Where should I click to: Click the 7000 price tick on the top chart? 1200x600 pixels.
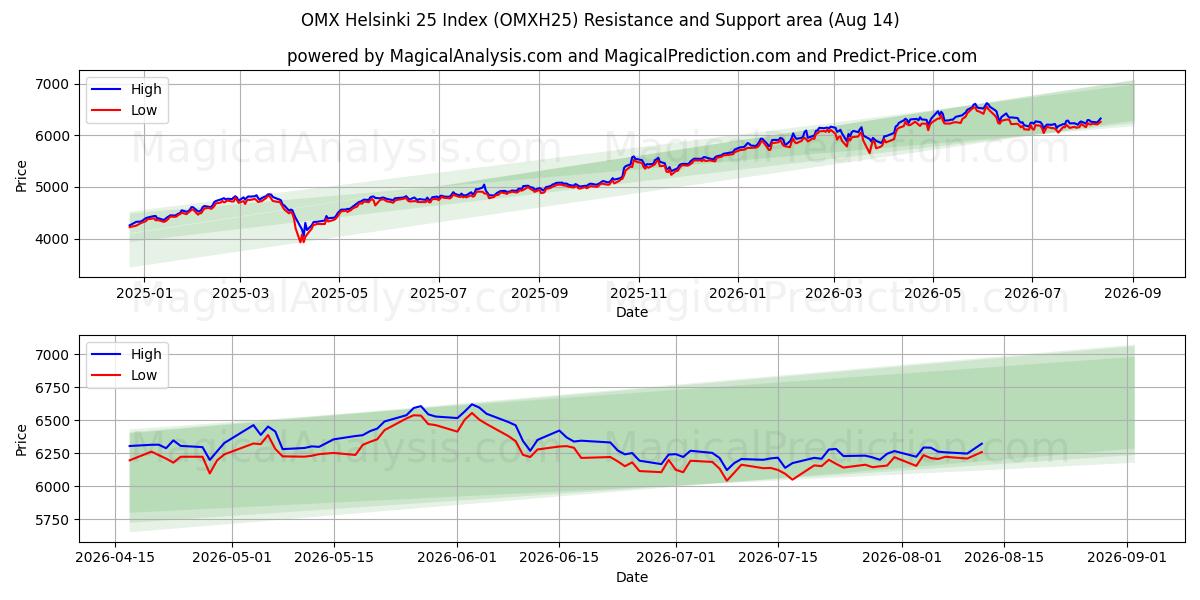click(x=53, y=84)
